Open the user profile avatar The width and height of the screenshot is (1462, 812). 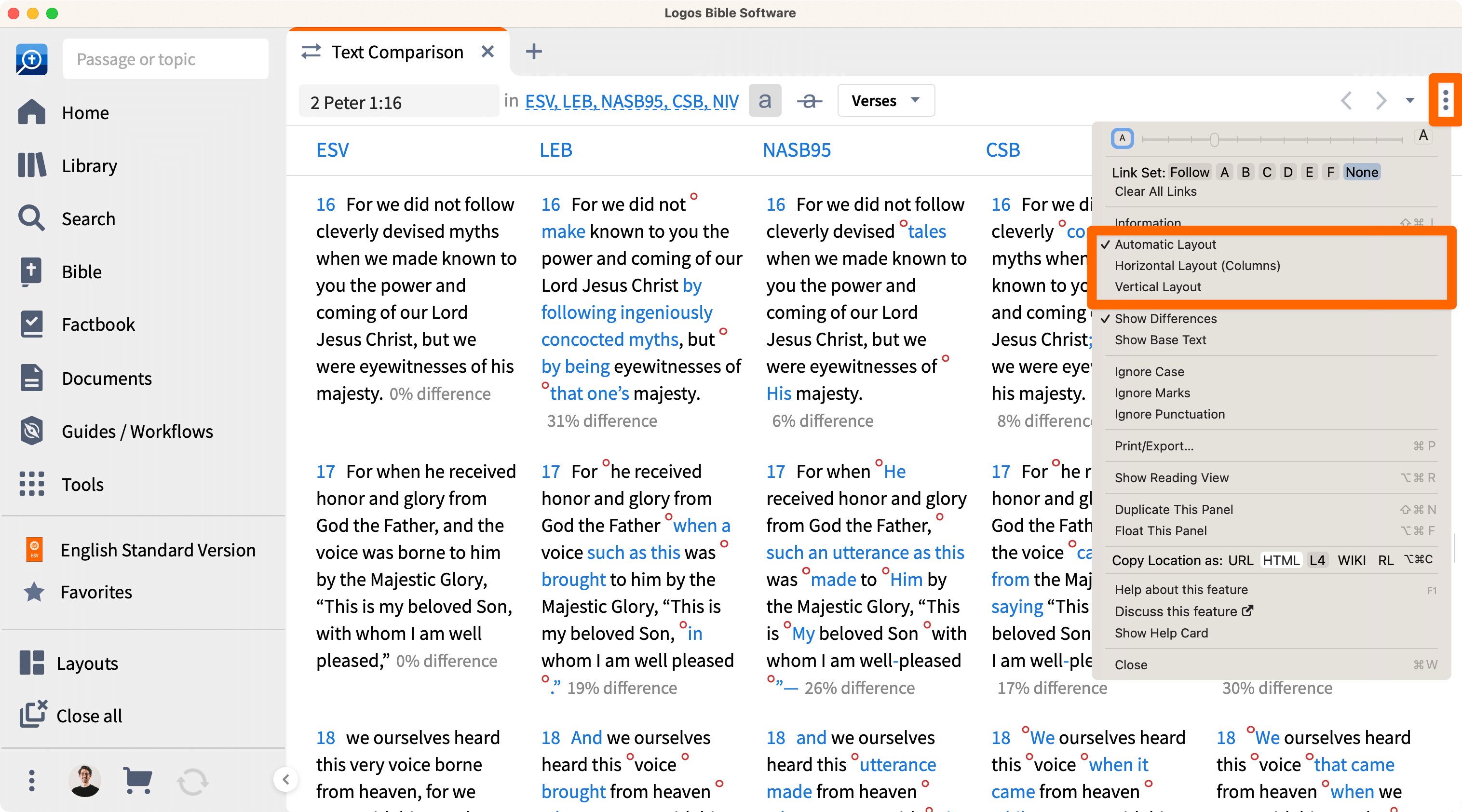click(85, 781)
